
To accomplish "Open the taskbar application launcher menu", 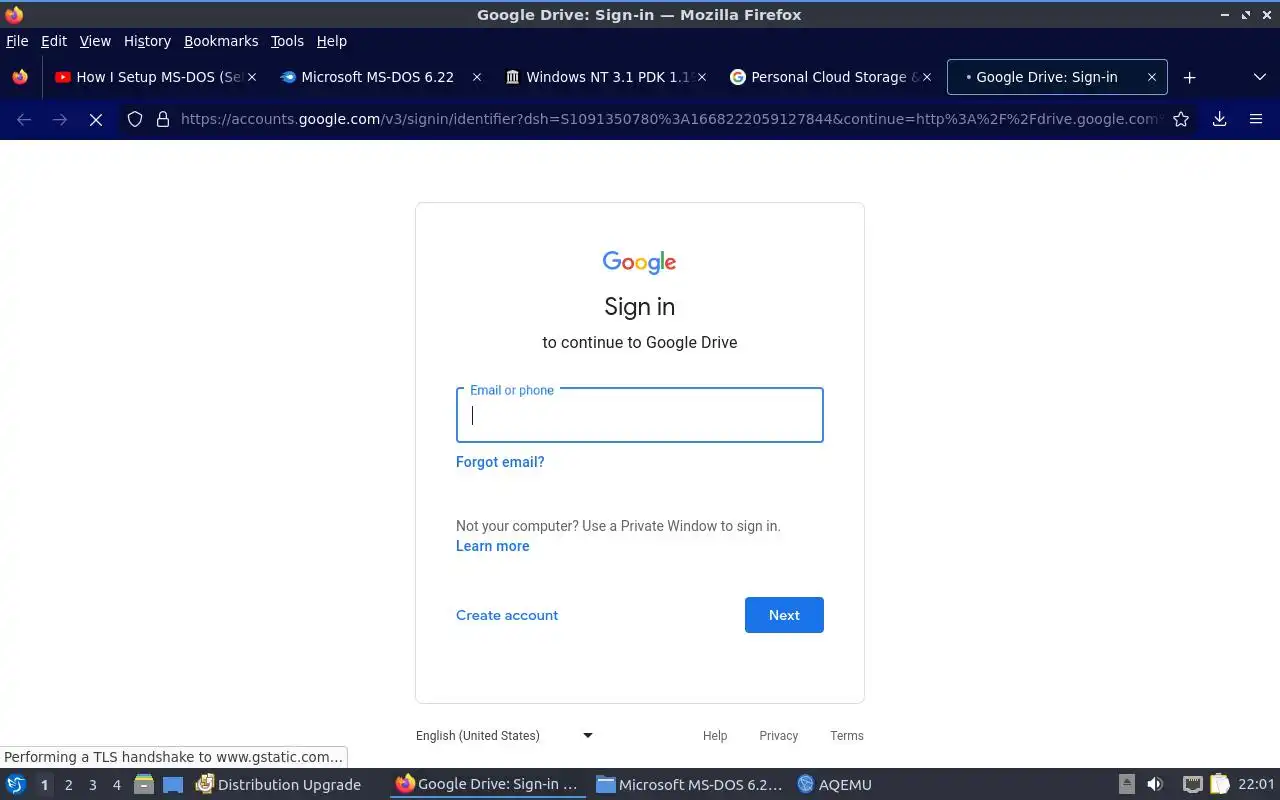I will click(16, 785).
